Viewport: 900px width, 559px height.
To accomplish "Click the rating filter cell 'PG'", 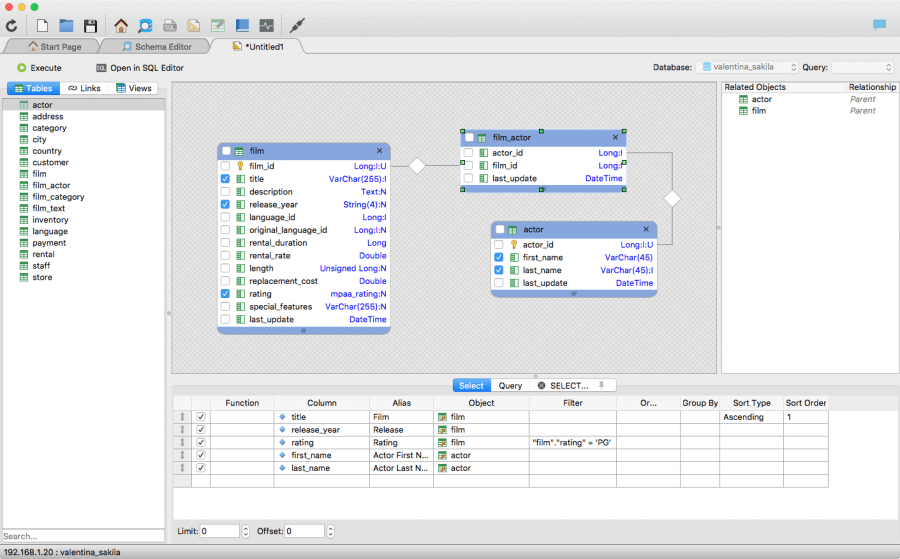I will click(x=572, y=442).
